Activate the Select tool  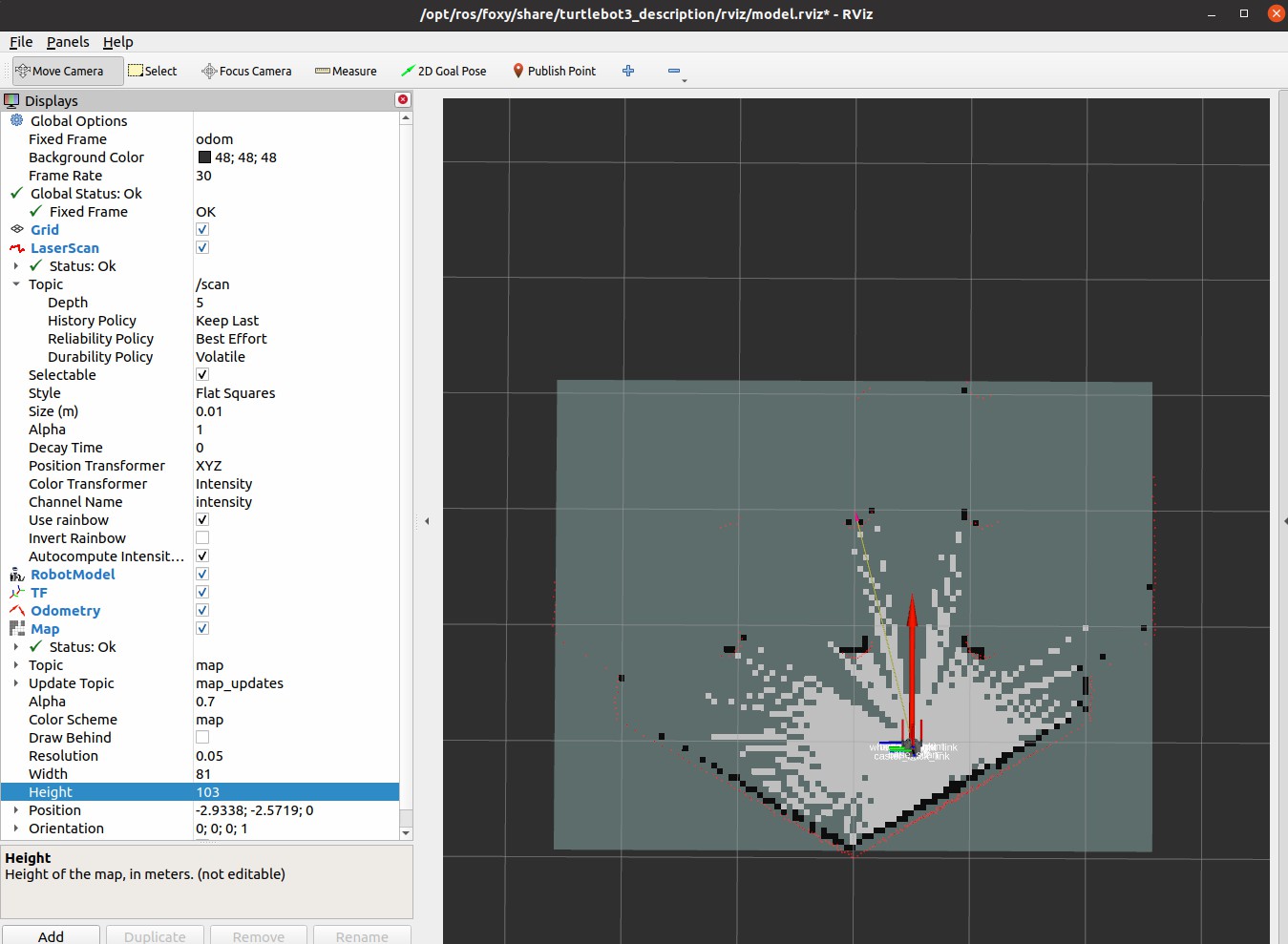(x=153, y=71)
